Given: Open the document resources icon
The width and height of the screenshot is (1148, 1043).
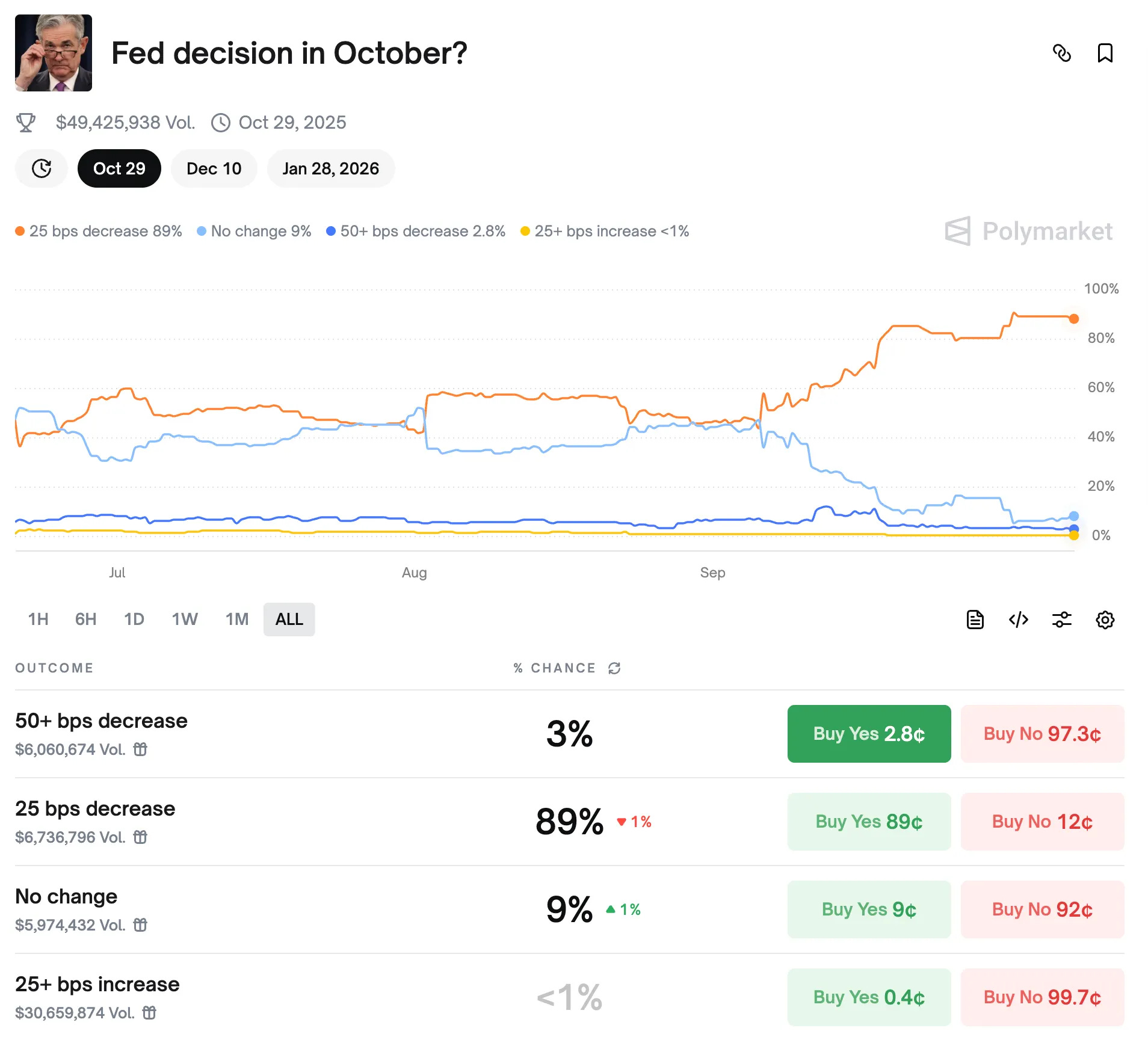Looking at the screenshot, I should click(975, 620).
